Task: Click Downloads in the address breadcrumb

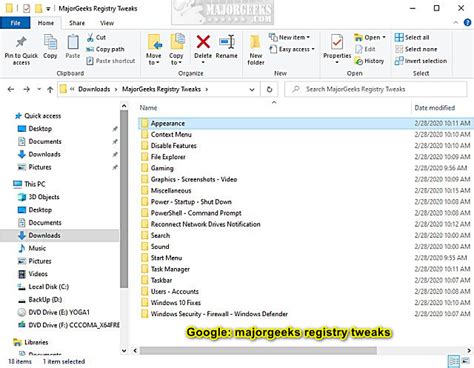Action: pyautogui.click(x=94, y=89)
